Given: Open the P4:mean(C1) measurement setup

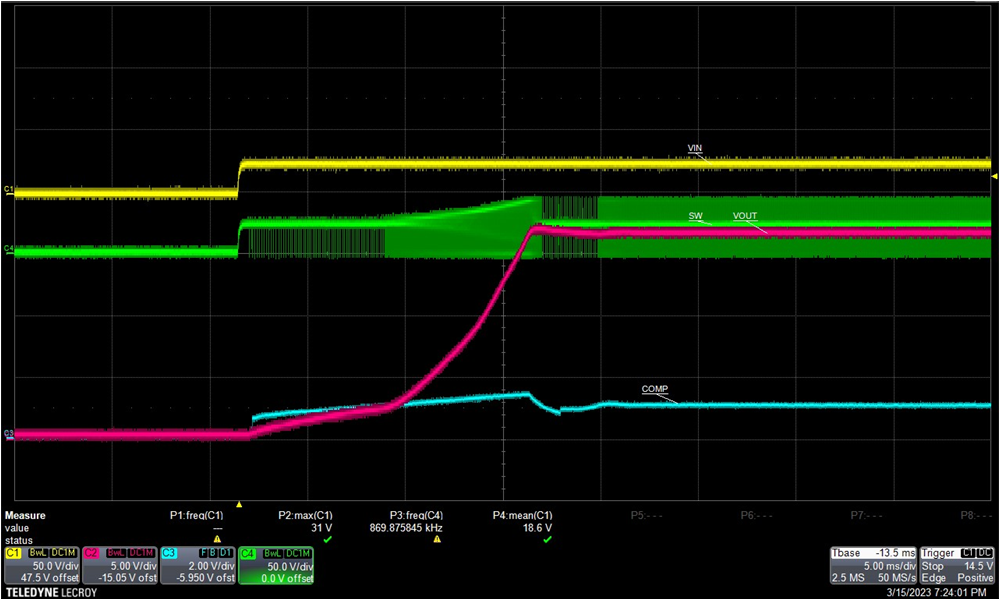Looking at the screenshot, I should (525, 516).
